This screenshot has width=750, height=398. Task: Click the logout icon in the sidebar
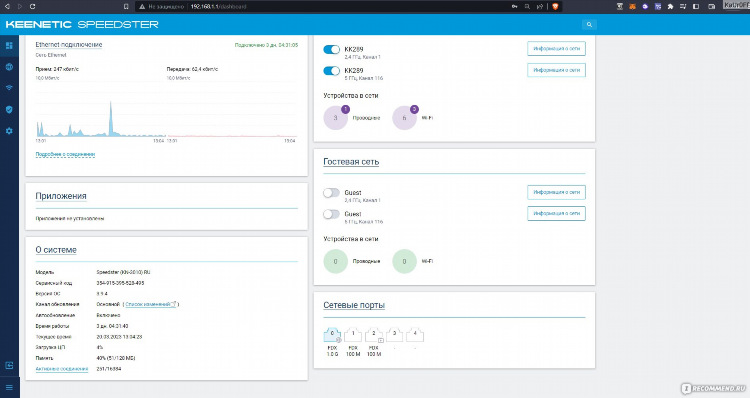[x=9, y=365]
